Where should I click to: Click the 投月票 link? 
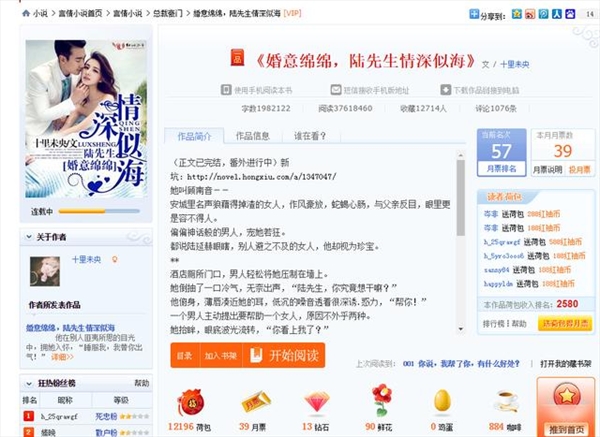pos(579,170)
